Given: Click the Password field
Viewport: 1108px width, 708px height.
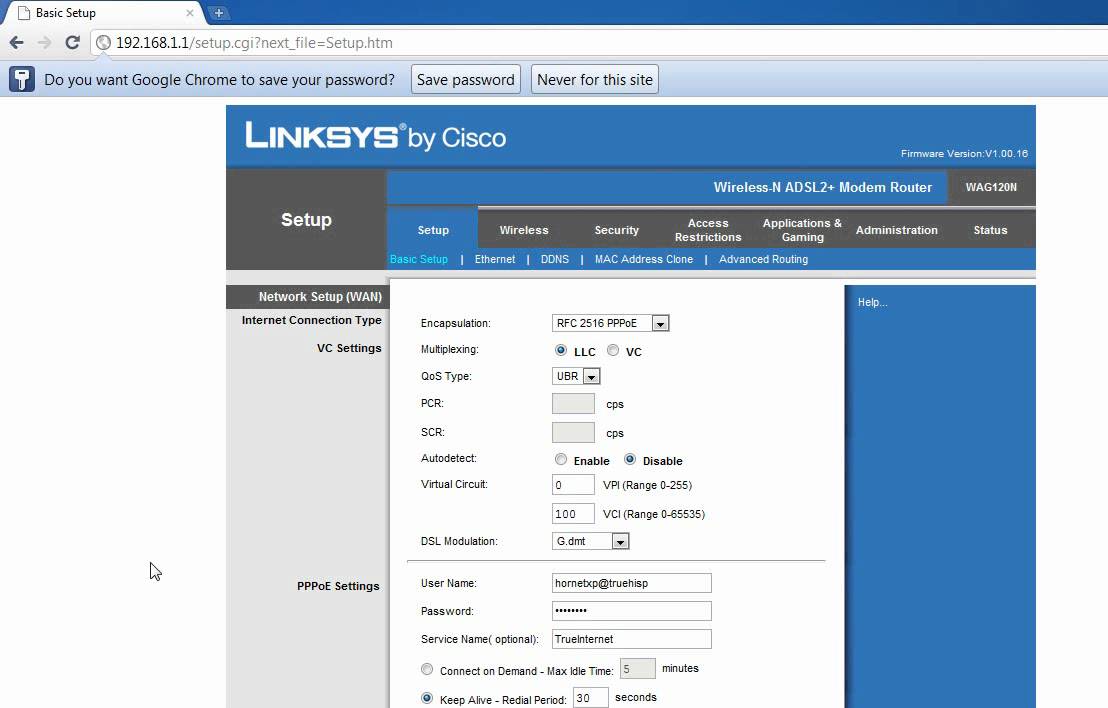Looking at the screenshot, I should 632,611.
